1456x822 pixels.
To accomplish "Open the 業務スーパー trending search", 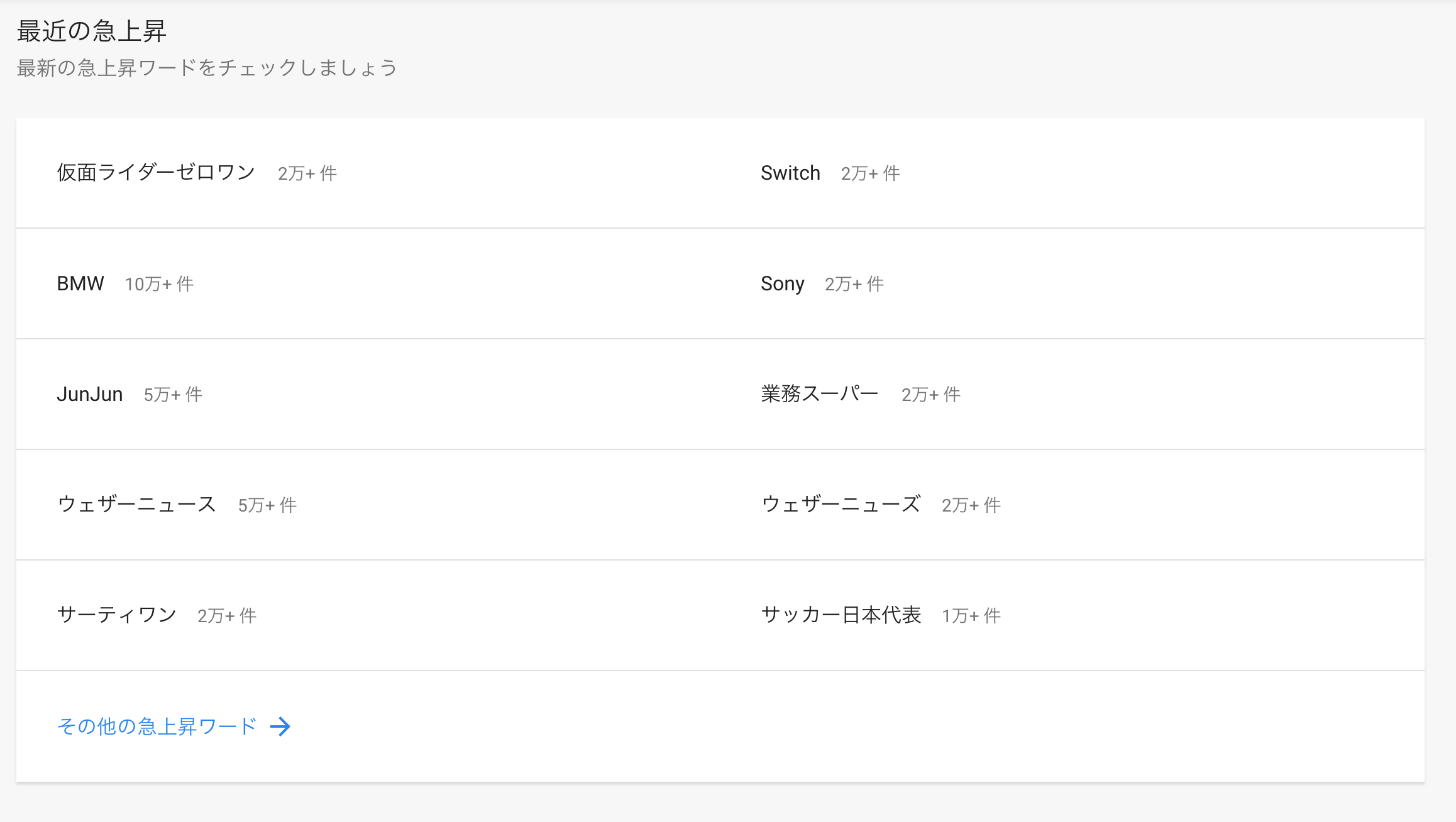I will point(820,394).
